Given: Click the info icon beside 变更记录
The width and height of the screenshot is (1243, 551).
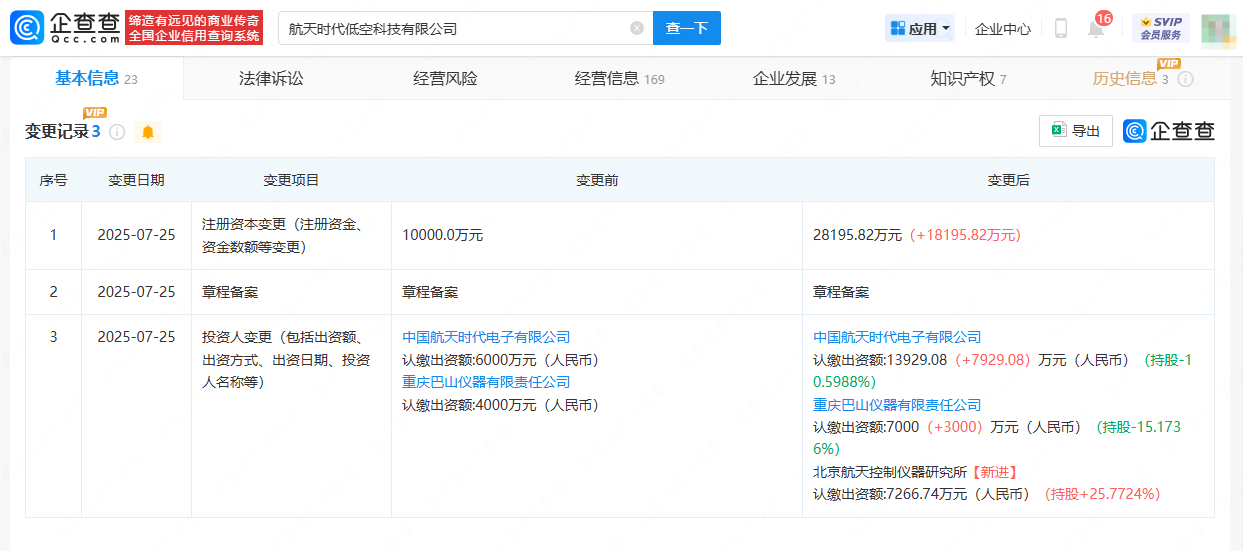Looking at the screenshot, I should (x=117, y=132).
